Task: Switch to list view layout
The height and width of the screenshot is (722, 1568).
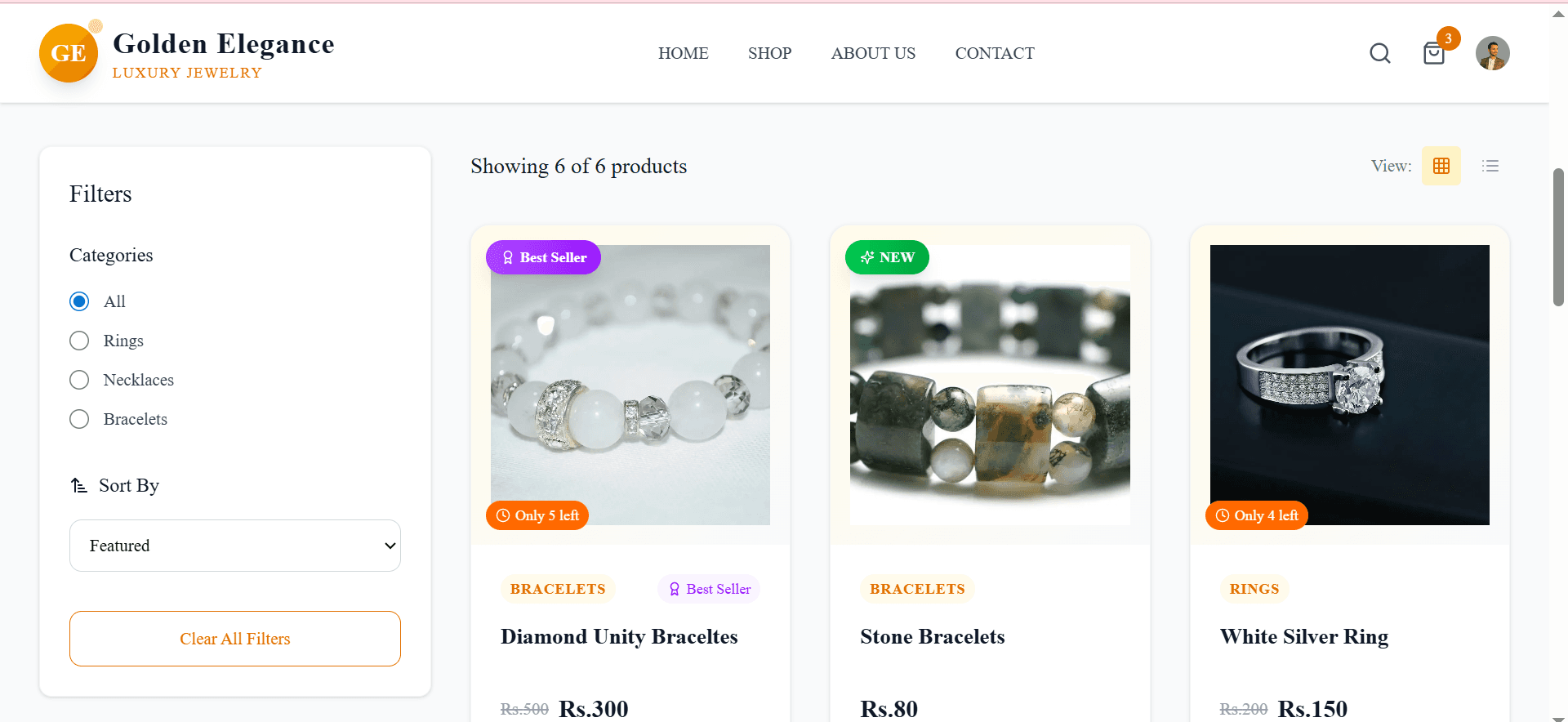Action: click(x=1490, y=166)
